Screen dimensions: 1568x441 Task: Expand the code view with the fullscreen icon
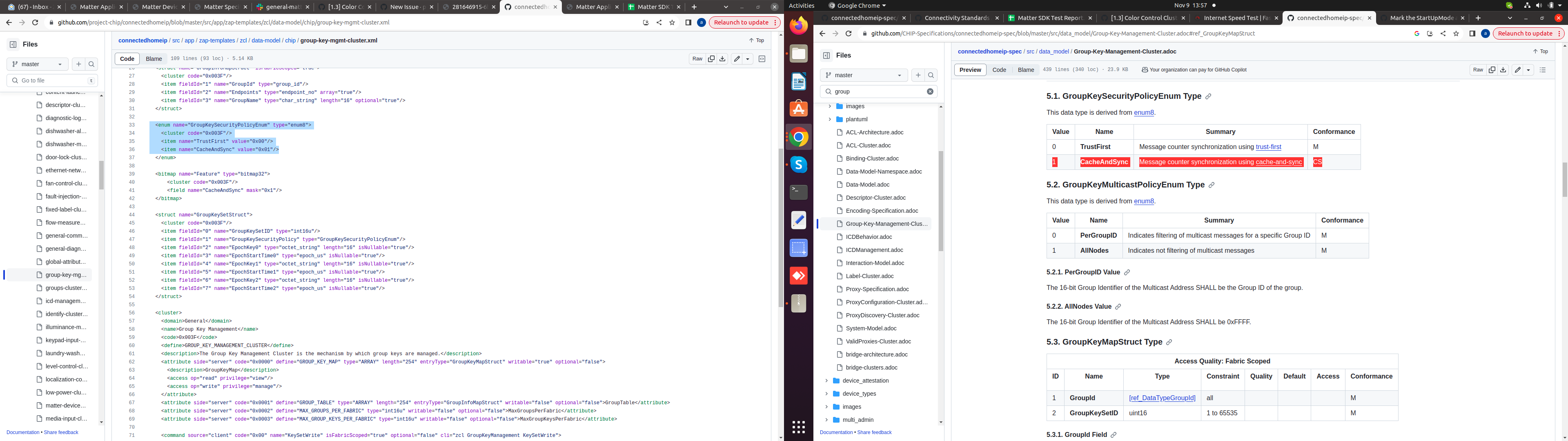(x=762, y=58)
